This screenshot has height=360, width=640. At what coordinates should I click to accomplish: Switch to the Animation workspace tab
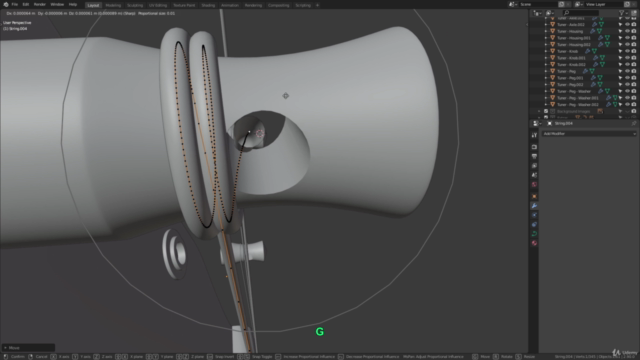click(x=230, y=5)
